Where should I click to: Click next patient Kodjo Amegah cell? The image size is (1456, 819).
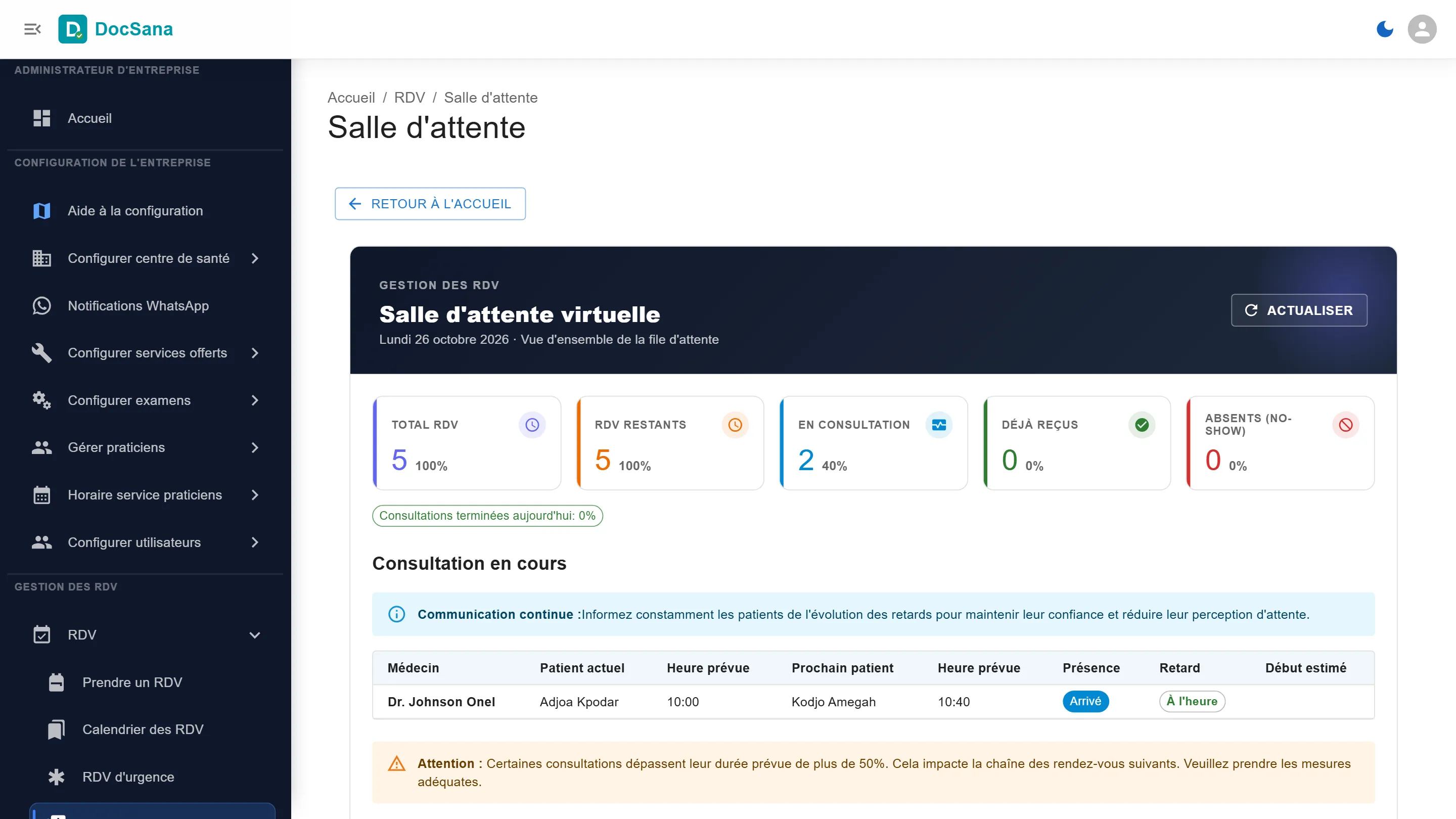click(x=833, y=702)
